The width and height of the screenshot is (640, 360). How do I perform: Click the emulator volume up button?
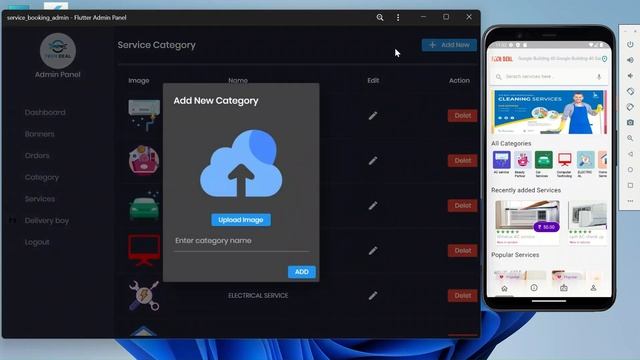pos(630,60)
